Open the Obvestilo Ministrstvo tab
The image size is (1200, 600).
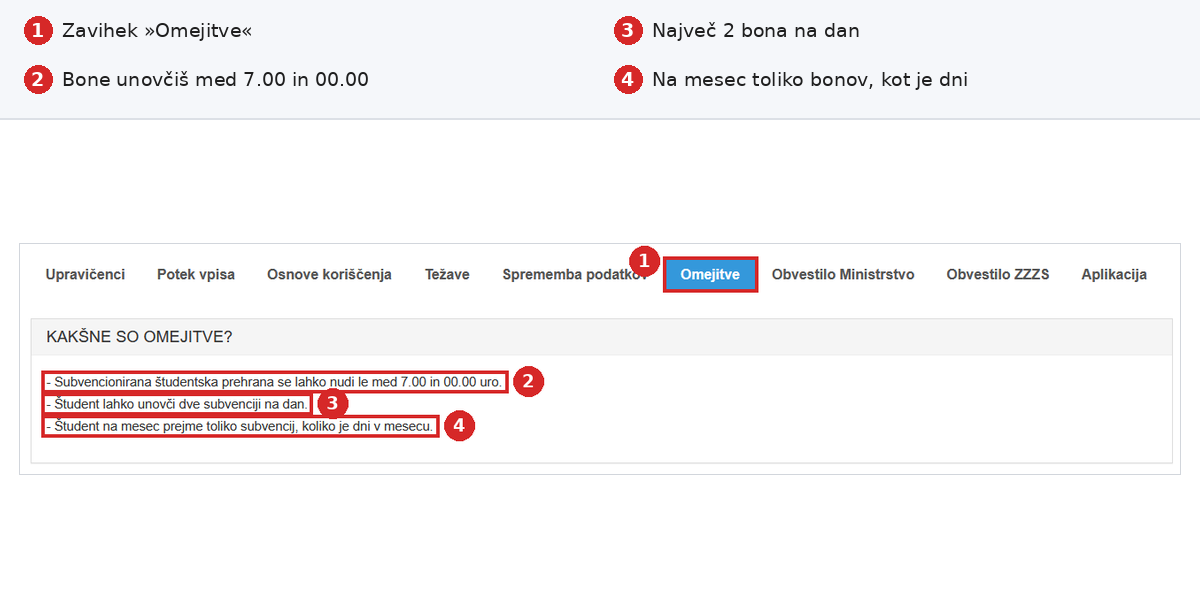coord(843,274)
